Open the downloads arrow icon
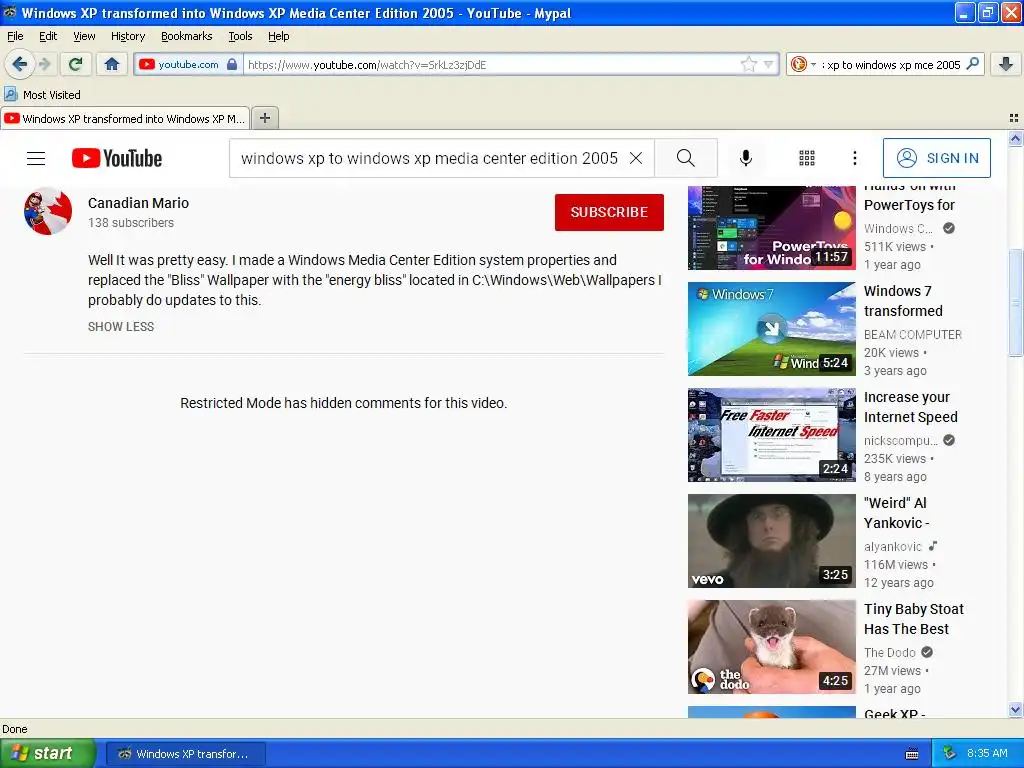This screenshot has width=1024, height=768. click(1006, 64)
